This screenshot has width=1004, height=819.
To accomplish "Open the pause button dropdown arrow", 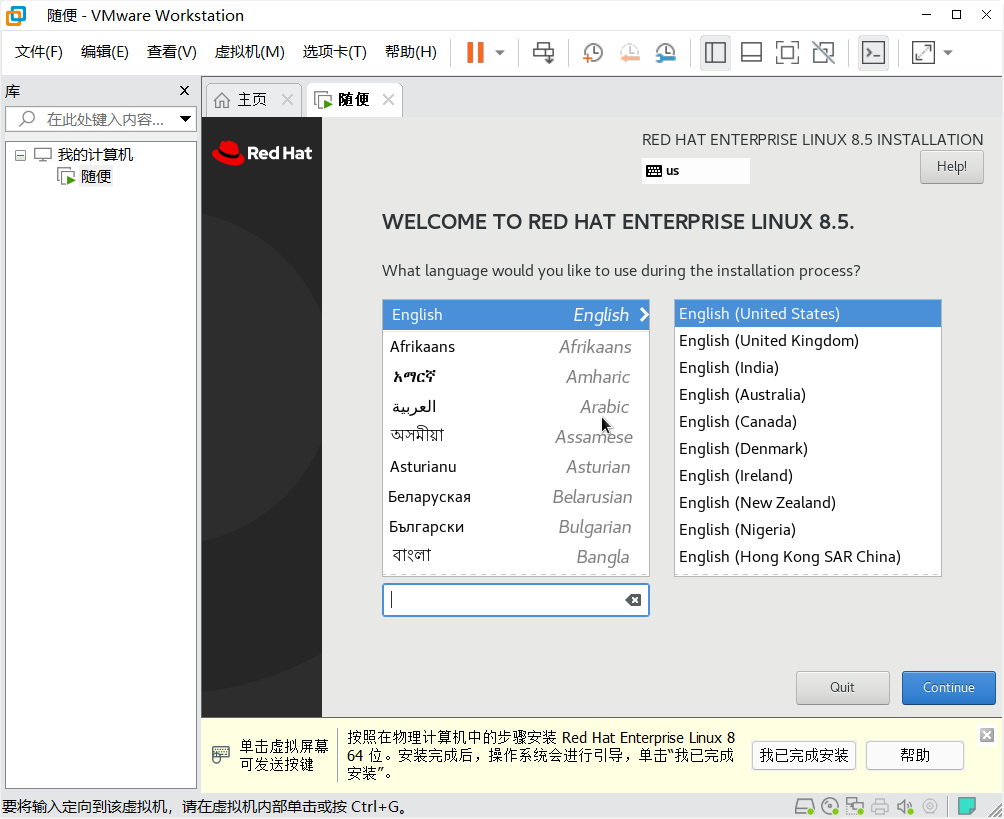I will click(500, 53).
